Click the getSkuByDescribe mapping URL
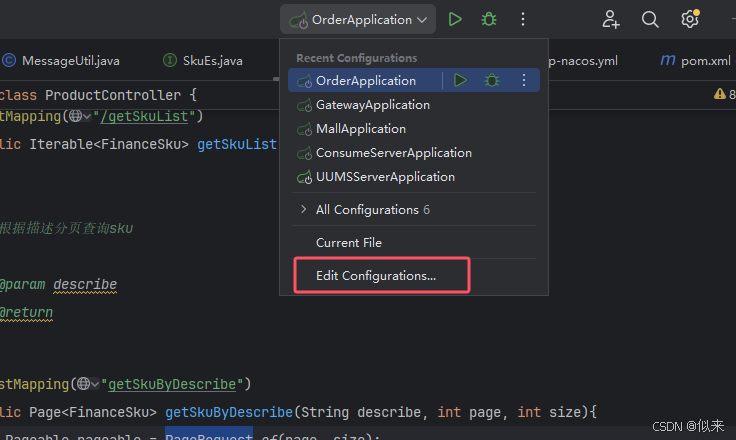Screen dimensions: 736x440 click(x=172, y=384)
